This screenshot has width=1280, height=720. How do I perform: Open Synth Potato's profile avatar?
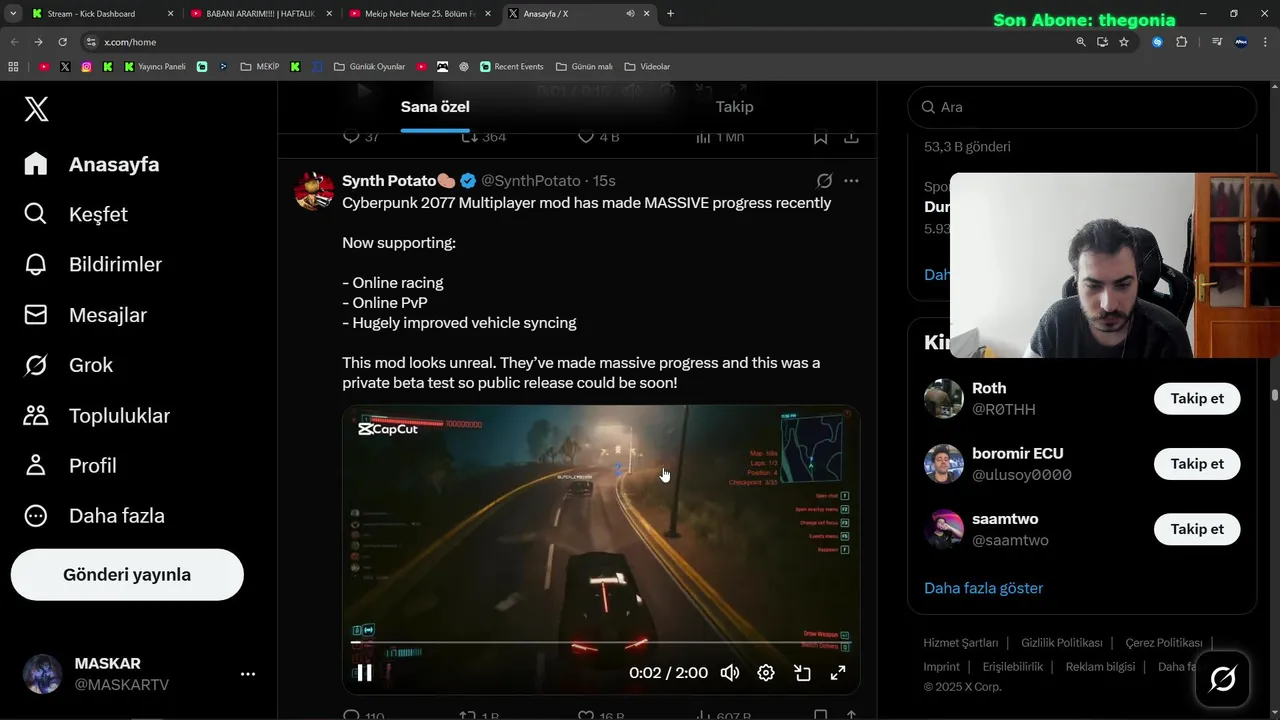314,190
